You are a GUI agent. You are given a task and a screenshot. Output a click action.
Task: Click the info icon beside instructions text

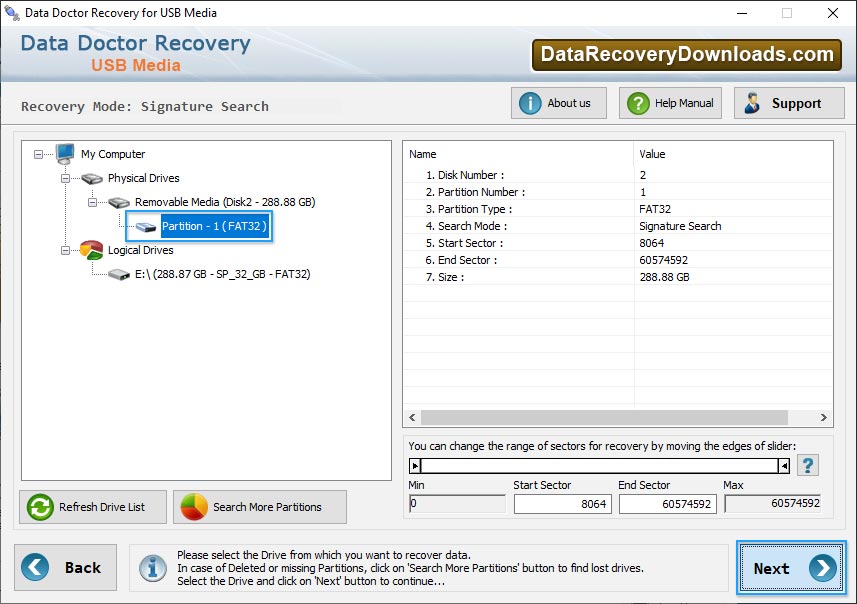click(x=152, y=568)
